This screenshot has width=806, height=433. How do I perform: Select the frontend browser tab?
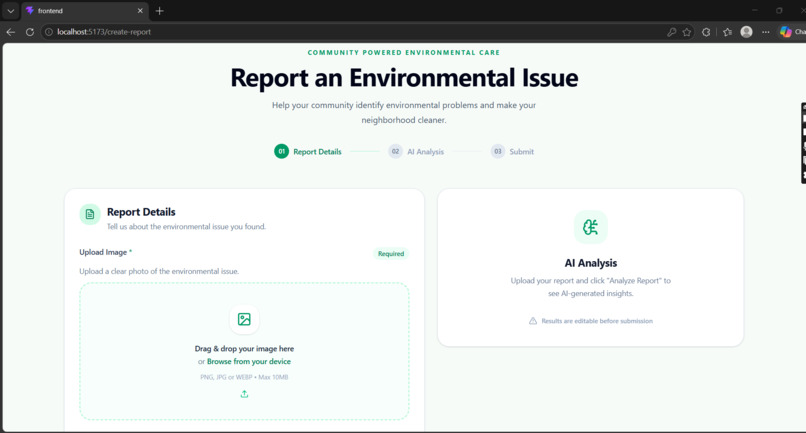[x=85, y=11]
